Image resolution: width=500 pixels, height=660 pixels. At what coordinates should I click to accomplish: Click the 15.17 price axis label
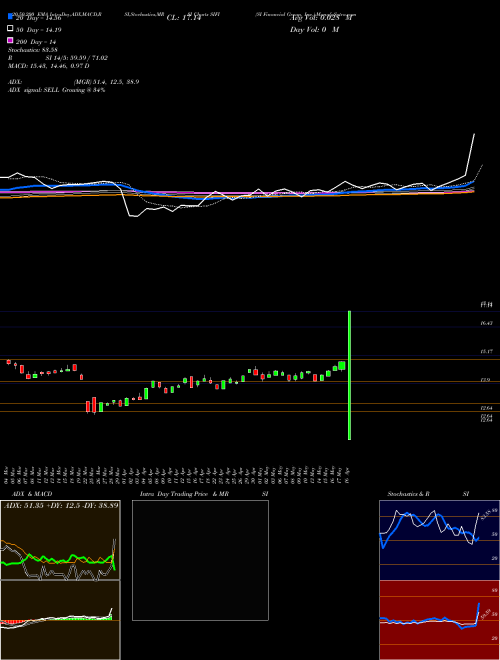coord(486,351)
